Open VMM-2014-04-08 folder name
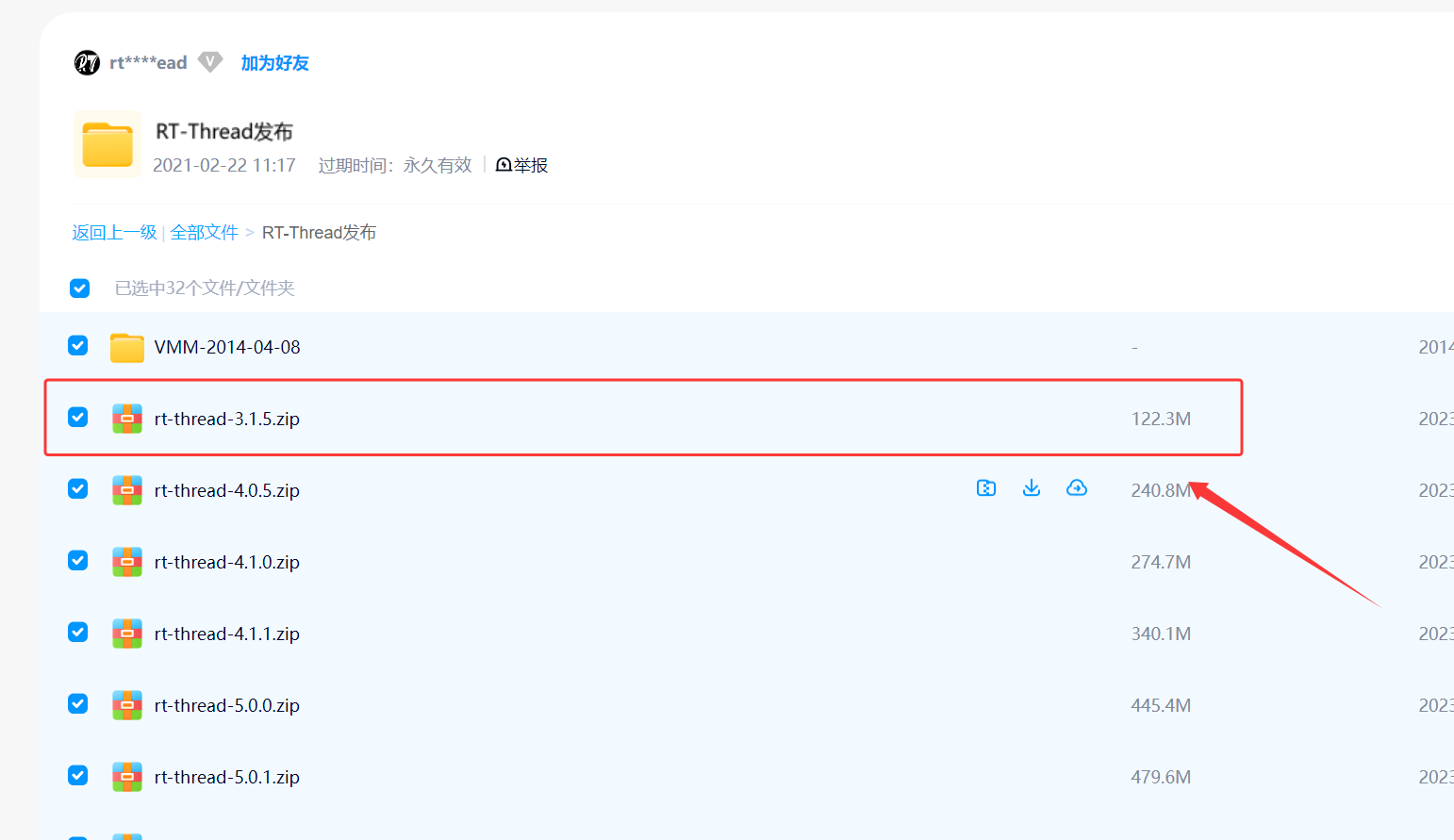 point(227,347)
